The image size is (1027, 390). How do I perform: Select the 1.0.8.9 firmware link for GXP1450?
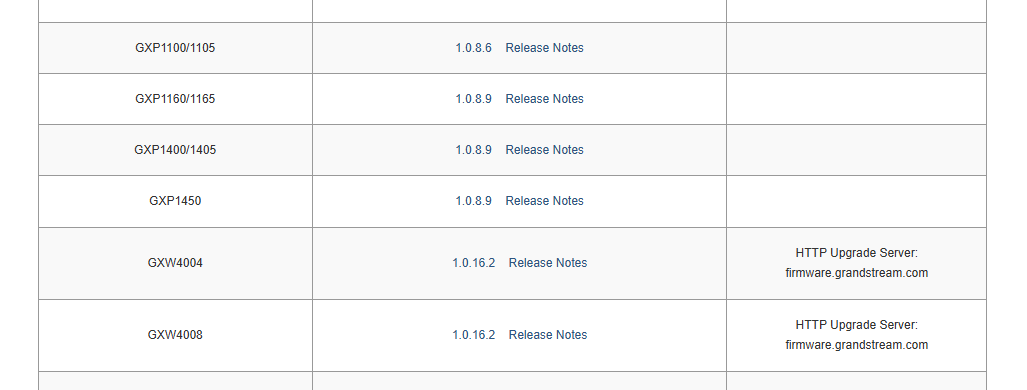(474, 201)
